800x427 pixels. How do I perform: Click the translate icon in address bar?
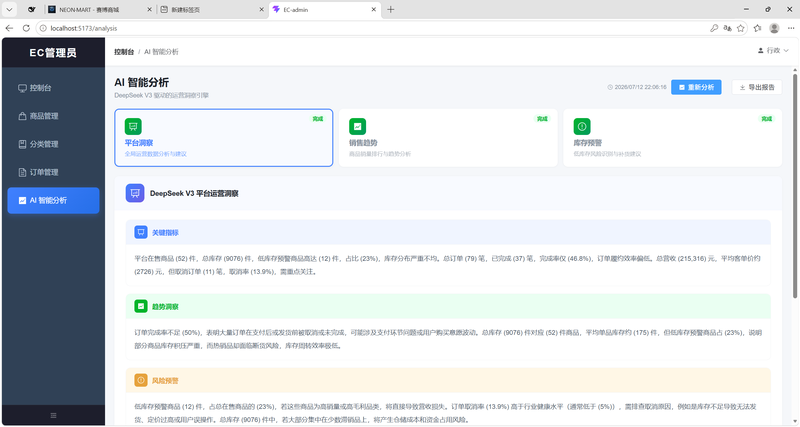pyautogui.click(x=727, y=28)
